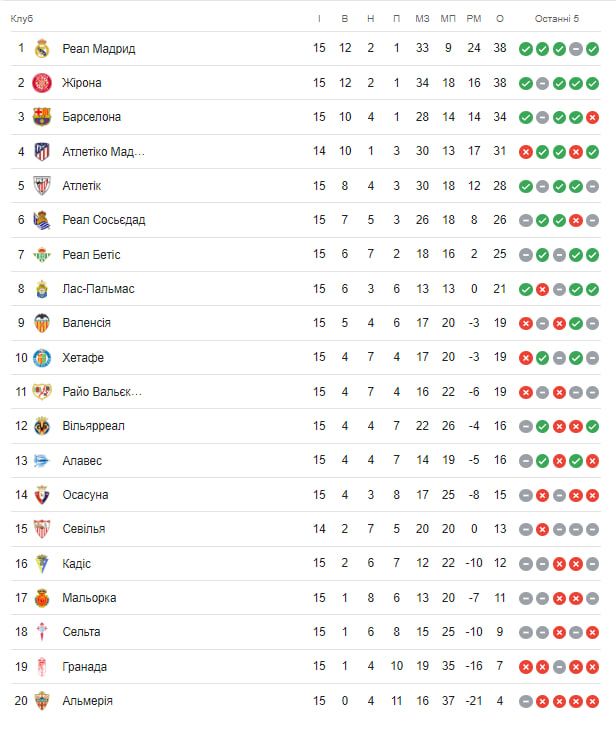
Task: Click the Barcelona club crest
Action: tap(41, 117)
